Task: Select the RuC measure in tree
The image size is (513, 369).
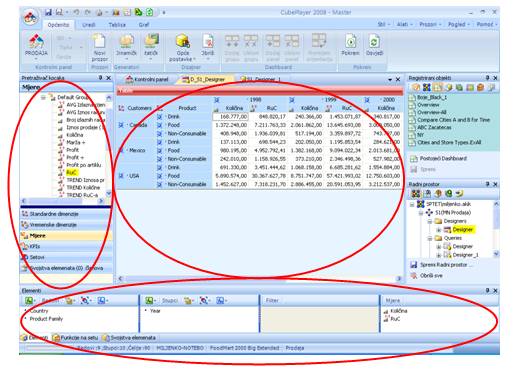Action: (x=71, y=172)
